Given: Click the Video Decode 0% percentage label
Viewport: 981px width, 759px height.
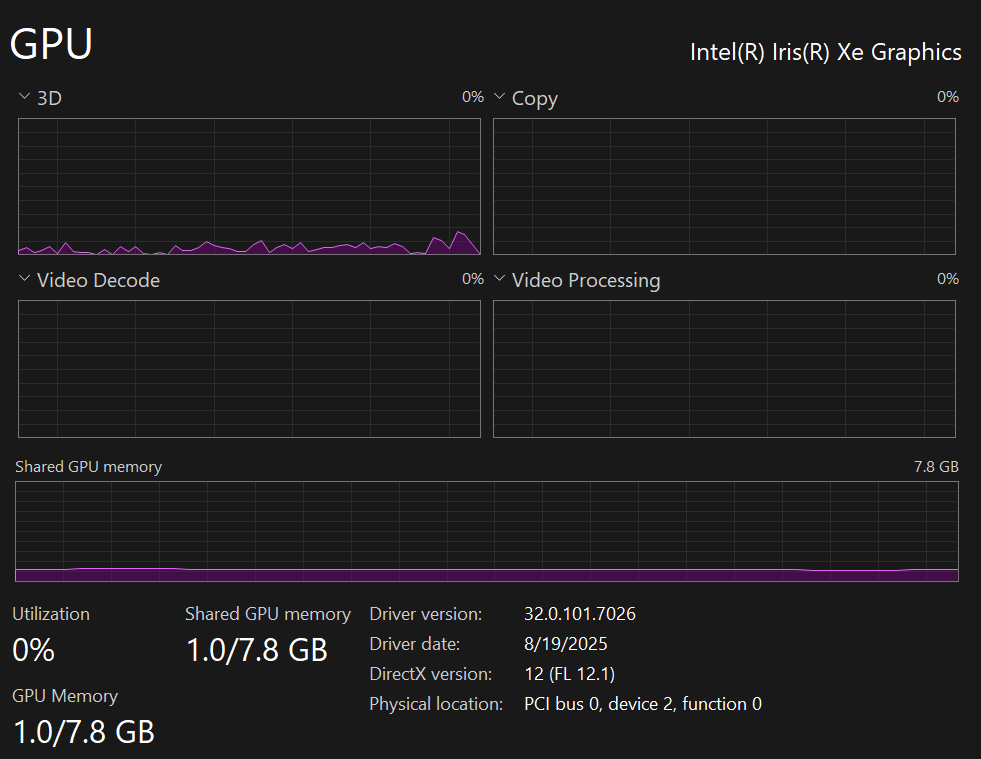Looking at the screenshot, I should click(x=472, y=279).
